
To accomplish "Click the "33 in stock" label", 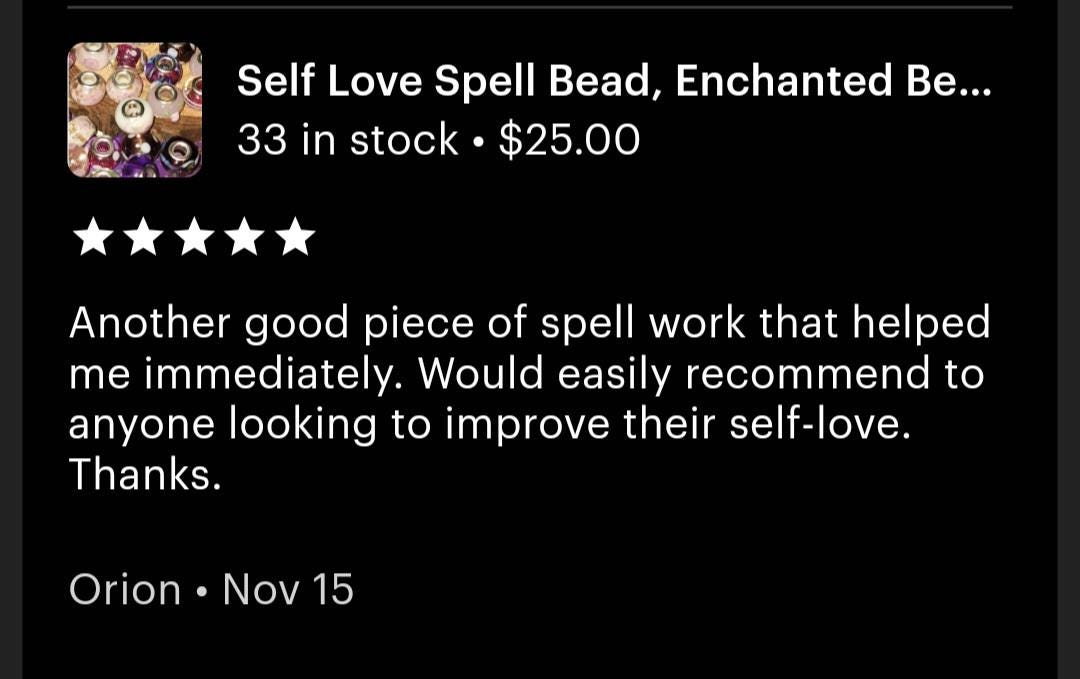I will [x=348, y=140].
